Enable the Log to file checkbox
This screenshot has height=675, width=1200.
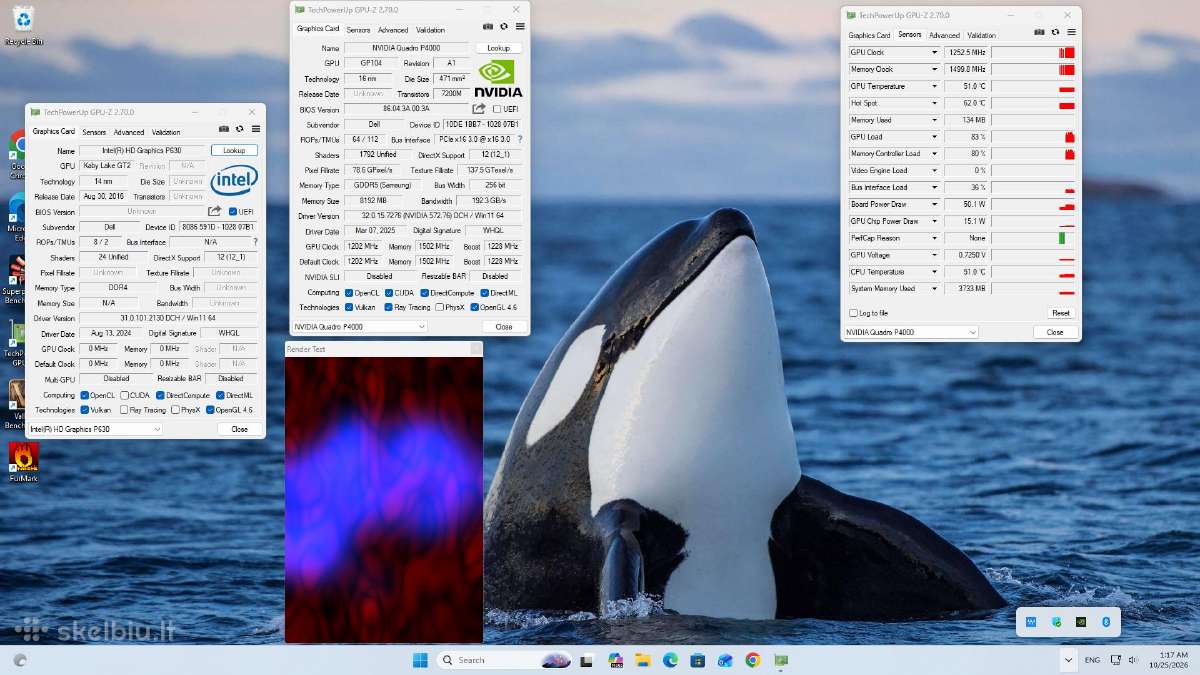click(x=853, y=313)
